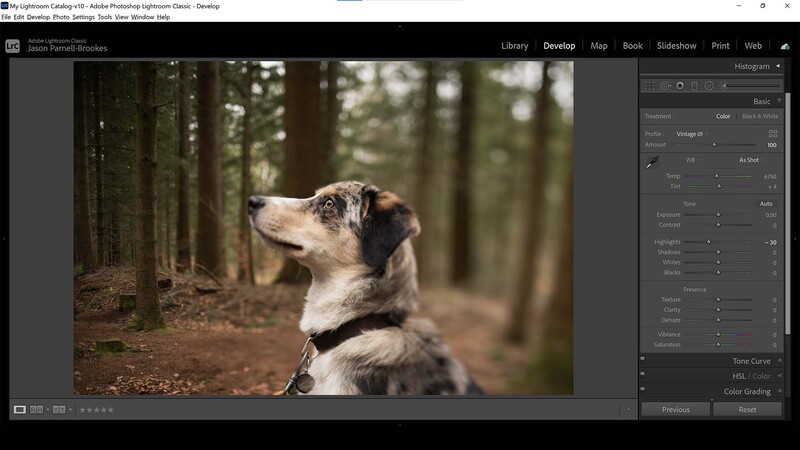Click the Temp value 6750 field
Screen dimensions: 800x450
[x=770, y=177]
